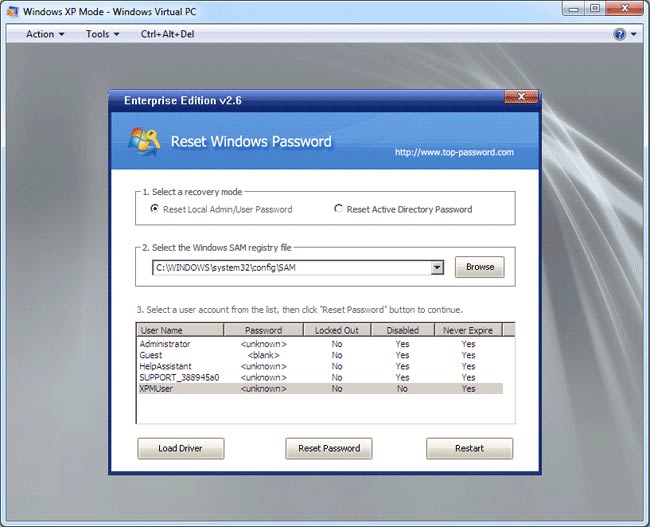The image size is (650, 527).
Task: Open the Tools menu
Action: click(102, 34)
